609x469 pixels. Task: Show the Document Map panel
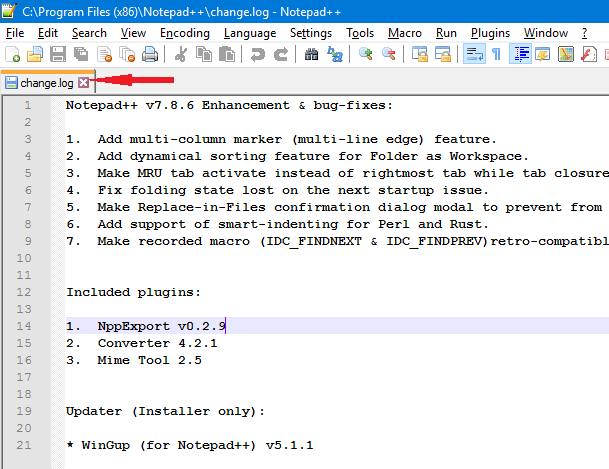[566, 54]
